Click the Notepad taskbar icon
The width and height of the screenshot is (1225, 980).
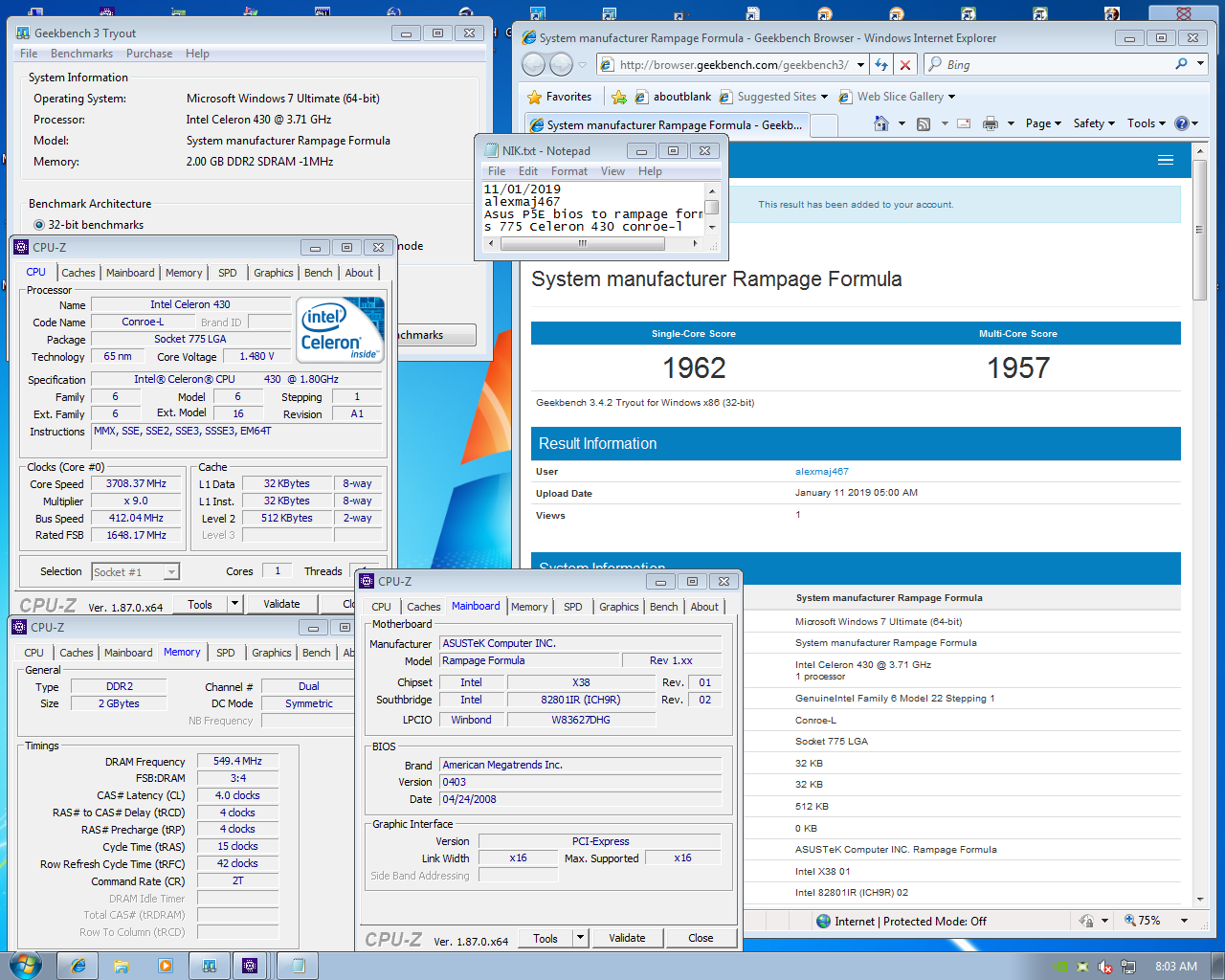(x=298, y=966)
